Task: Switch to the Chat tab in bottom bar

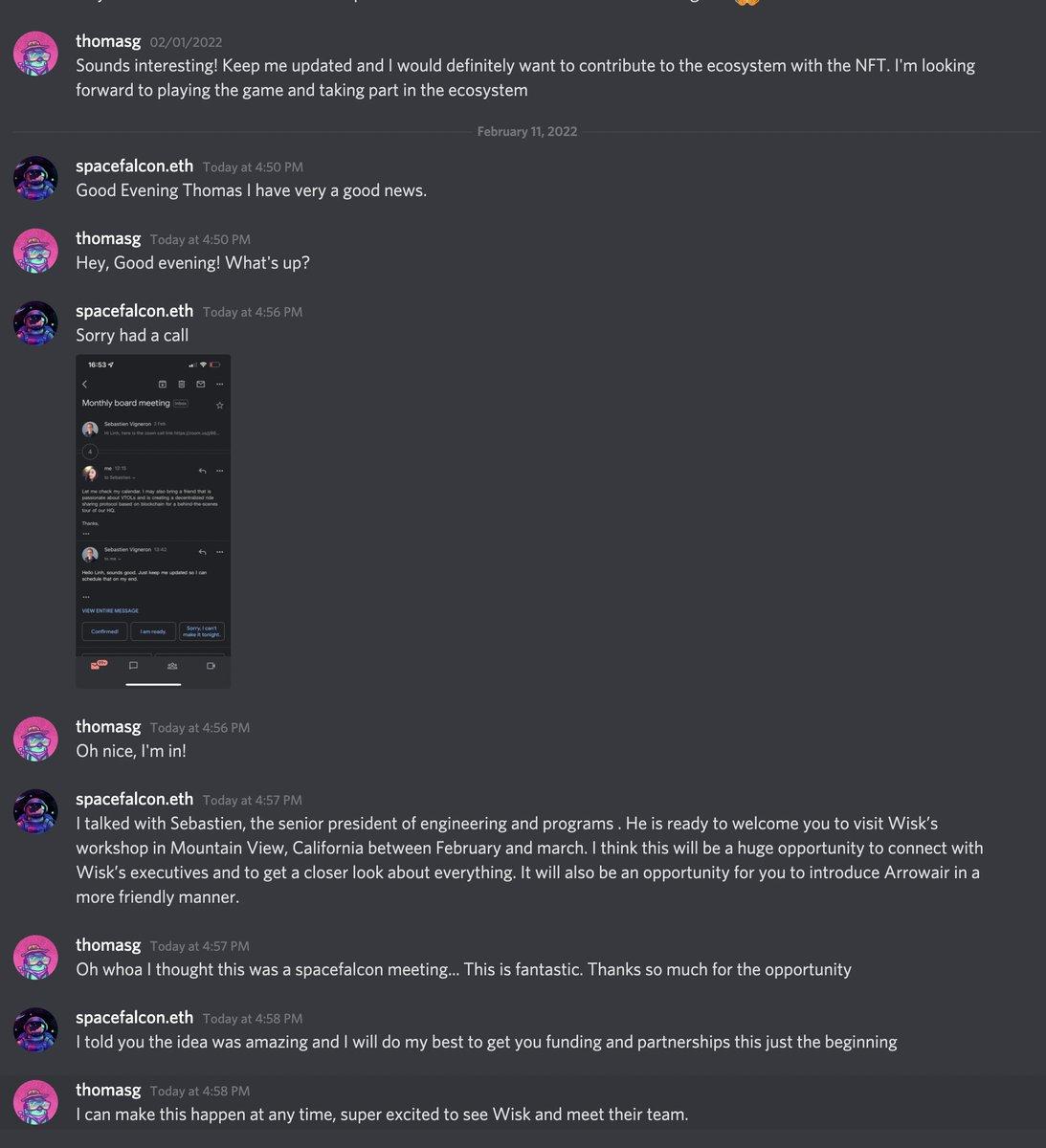Action: coord(133,665)
